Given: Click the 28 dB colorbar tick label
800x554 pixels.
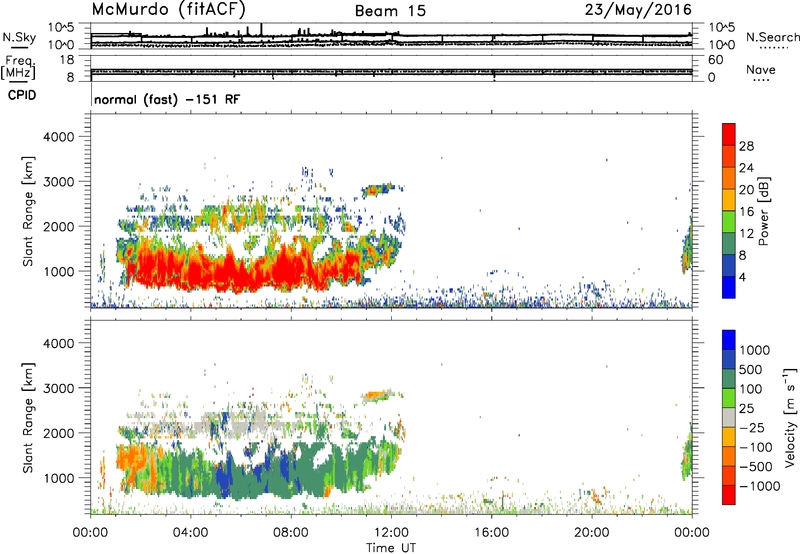Looking at the screenshot, I should (x=746, y=146).
